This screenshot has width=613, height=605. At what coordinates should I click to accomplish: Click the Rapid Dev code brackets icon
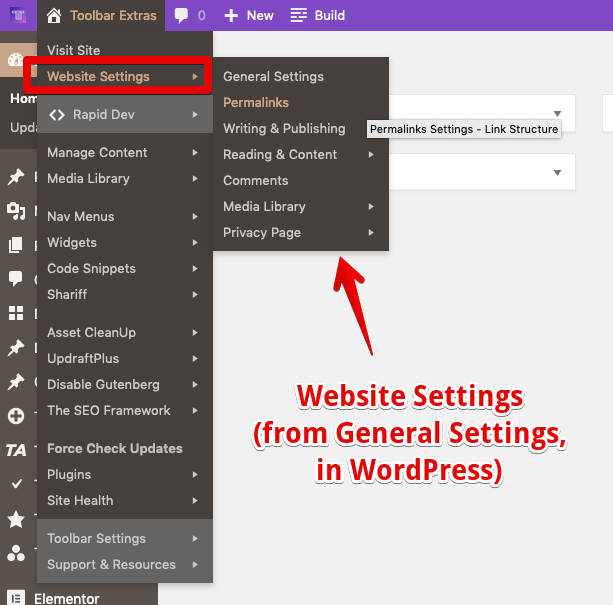[x=57, y=115]
